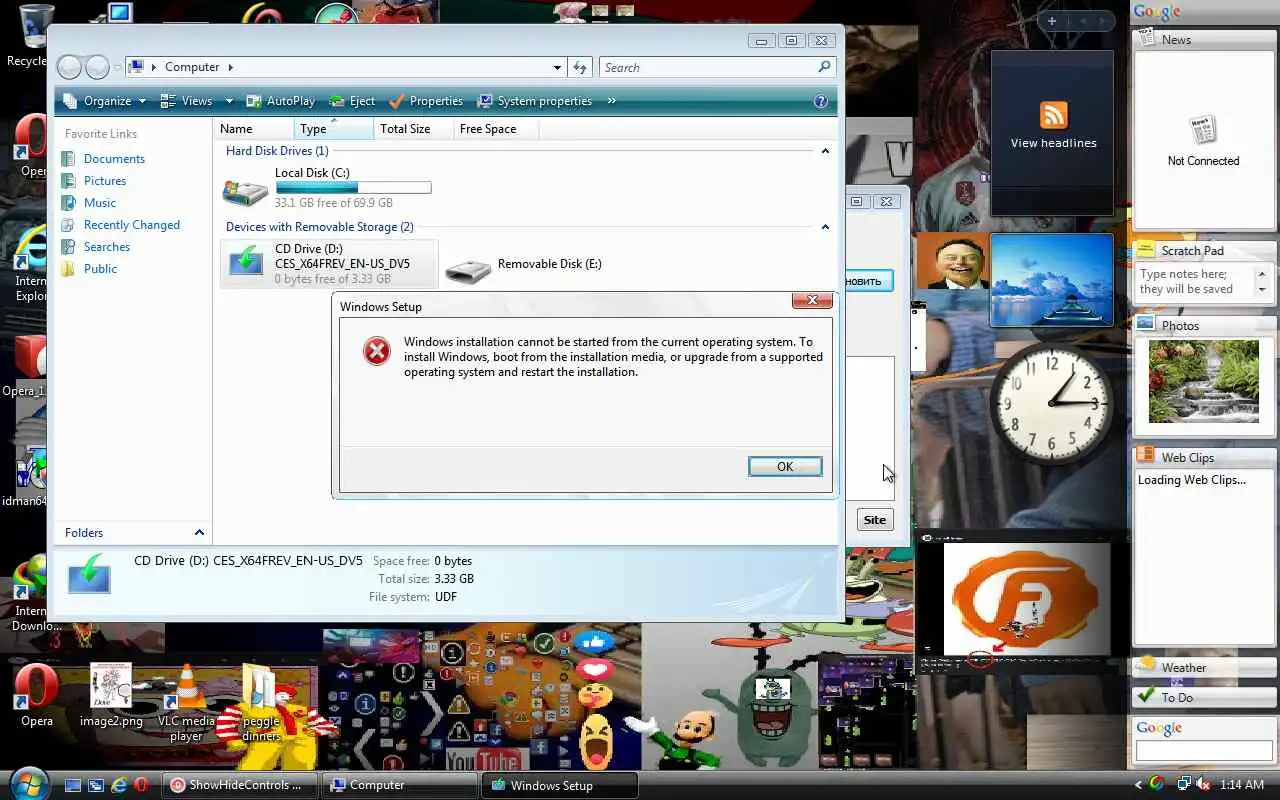
Task: Sort by the Name column header
Action: (x=254, y=129)
